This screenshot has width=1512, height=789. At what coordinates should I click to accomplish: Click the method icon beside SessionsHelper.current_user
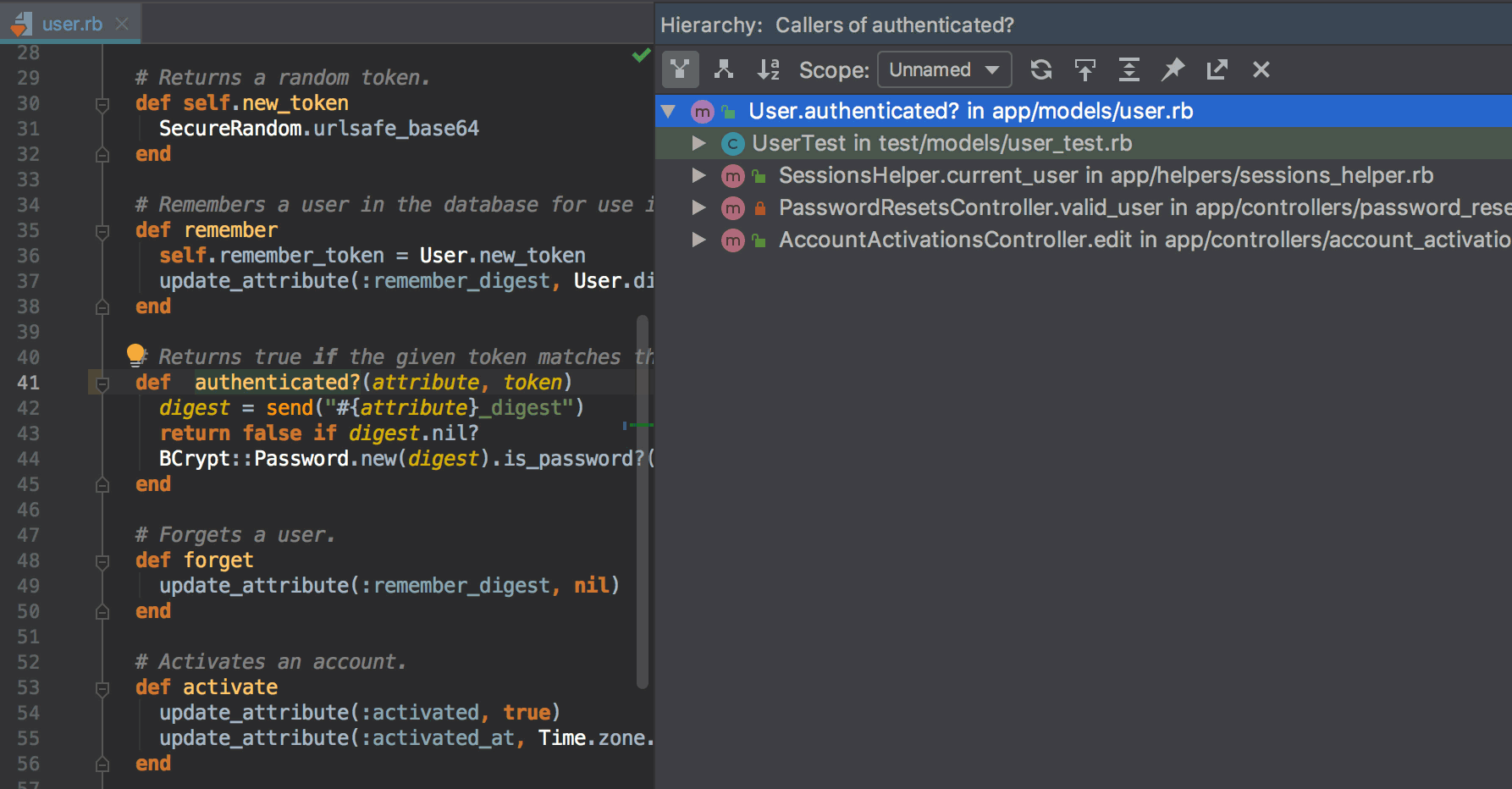pos(732,176)
